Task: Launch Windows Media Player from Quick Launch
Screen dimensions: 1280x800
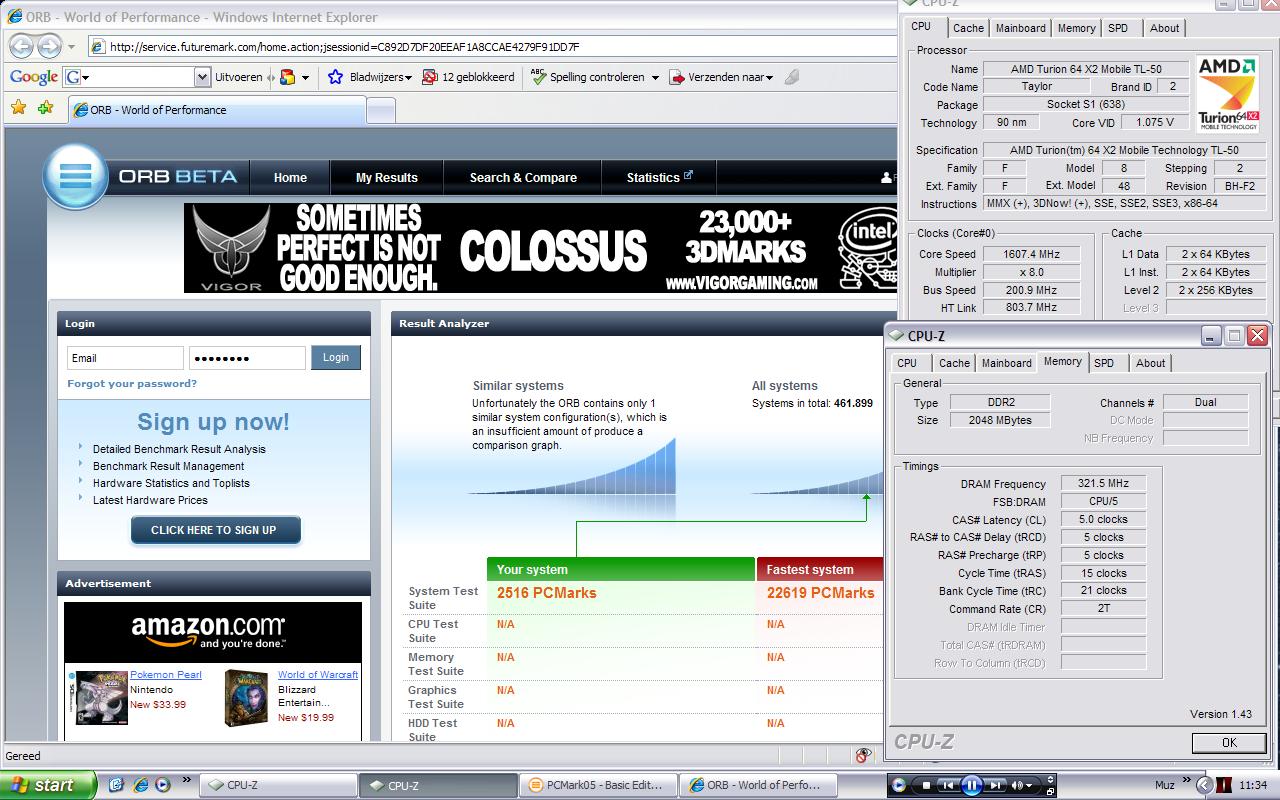Action: coord(162,785)
